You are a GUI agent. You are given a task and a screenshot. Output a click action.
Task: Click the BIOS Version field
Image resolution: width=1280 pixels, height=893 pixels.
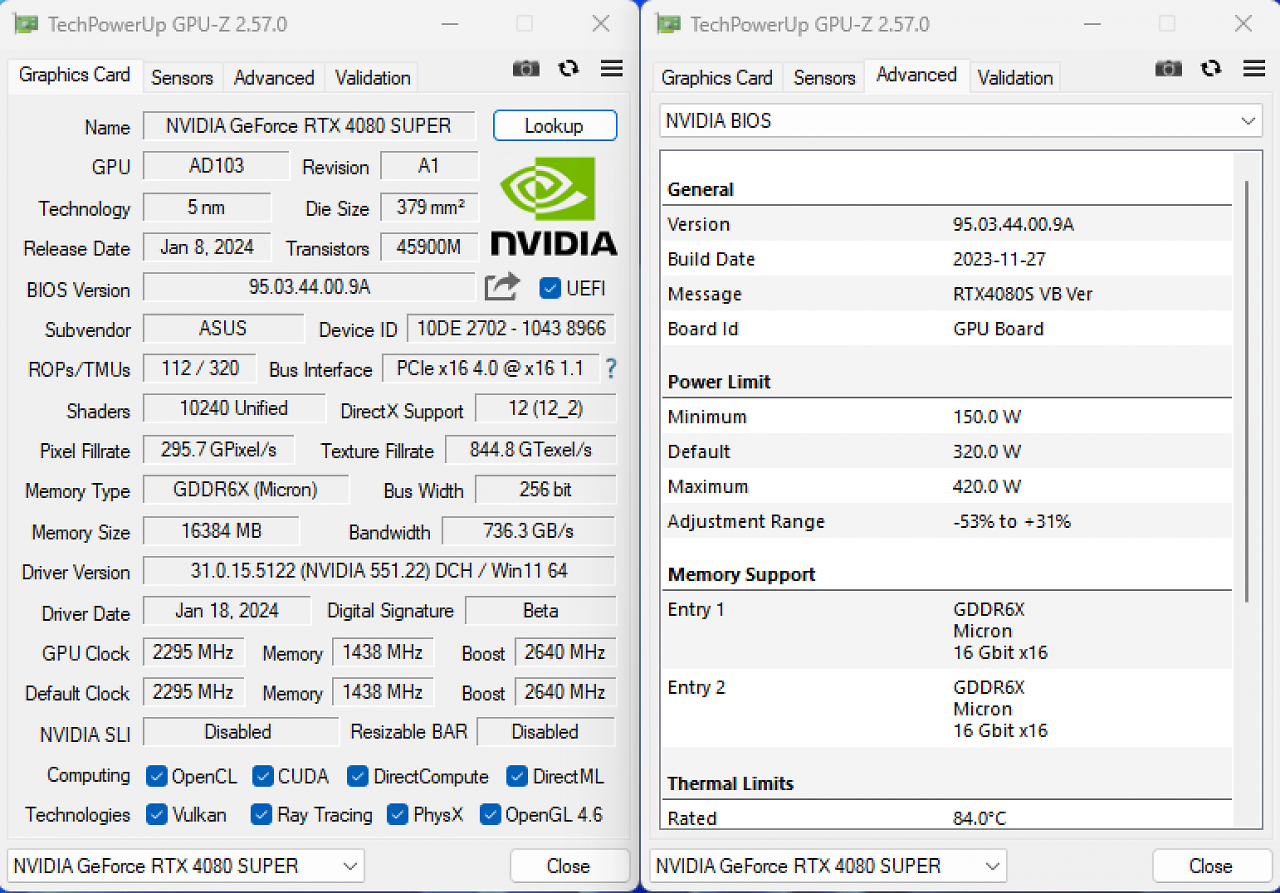pyautogui.click(x=309, y=287)
